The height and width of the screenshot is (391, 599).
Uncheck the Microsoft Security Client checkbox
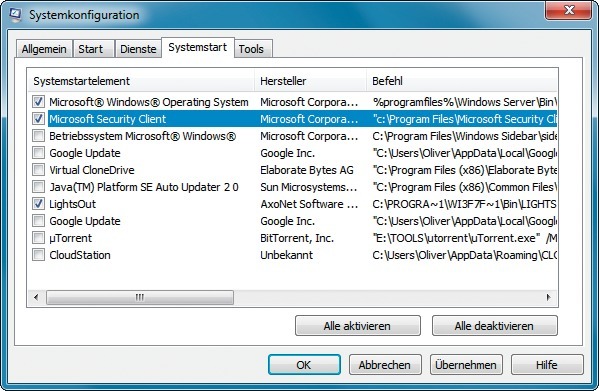(x=38, y=119)
